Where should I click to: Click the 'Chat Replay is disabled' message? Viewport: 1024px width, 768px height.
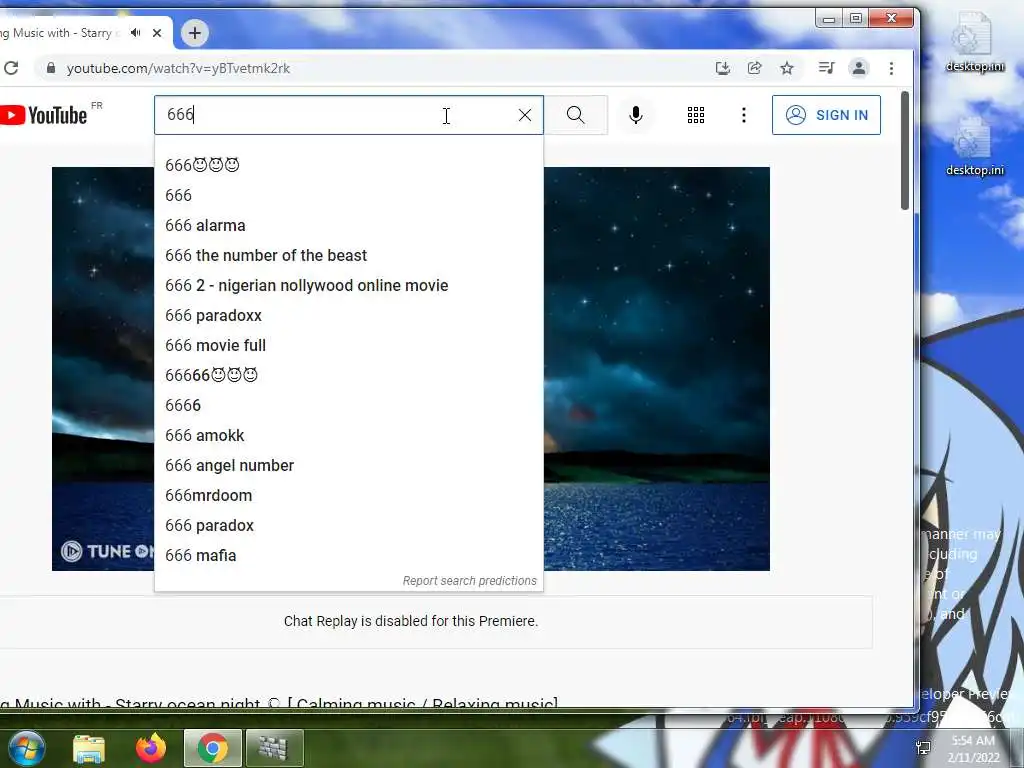tap(411, 621)
